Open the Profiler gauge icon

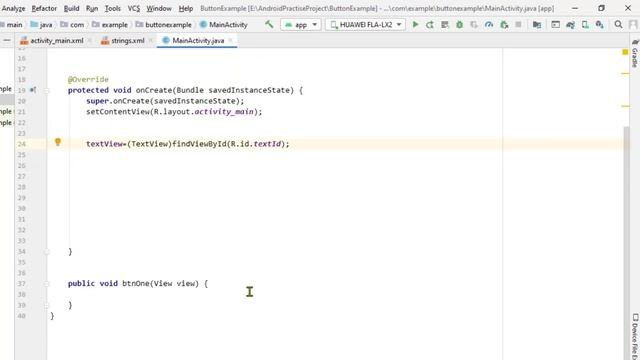(489, 25)
